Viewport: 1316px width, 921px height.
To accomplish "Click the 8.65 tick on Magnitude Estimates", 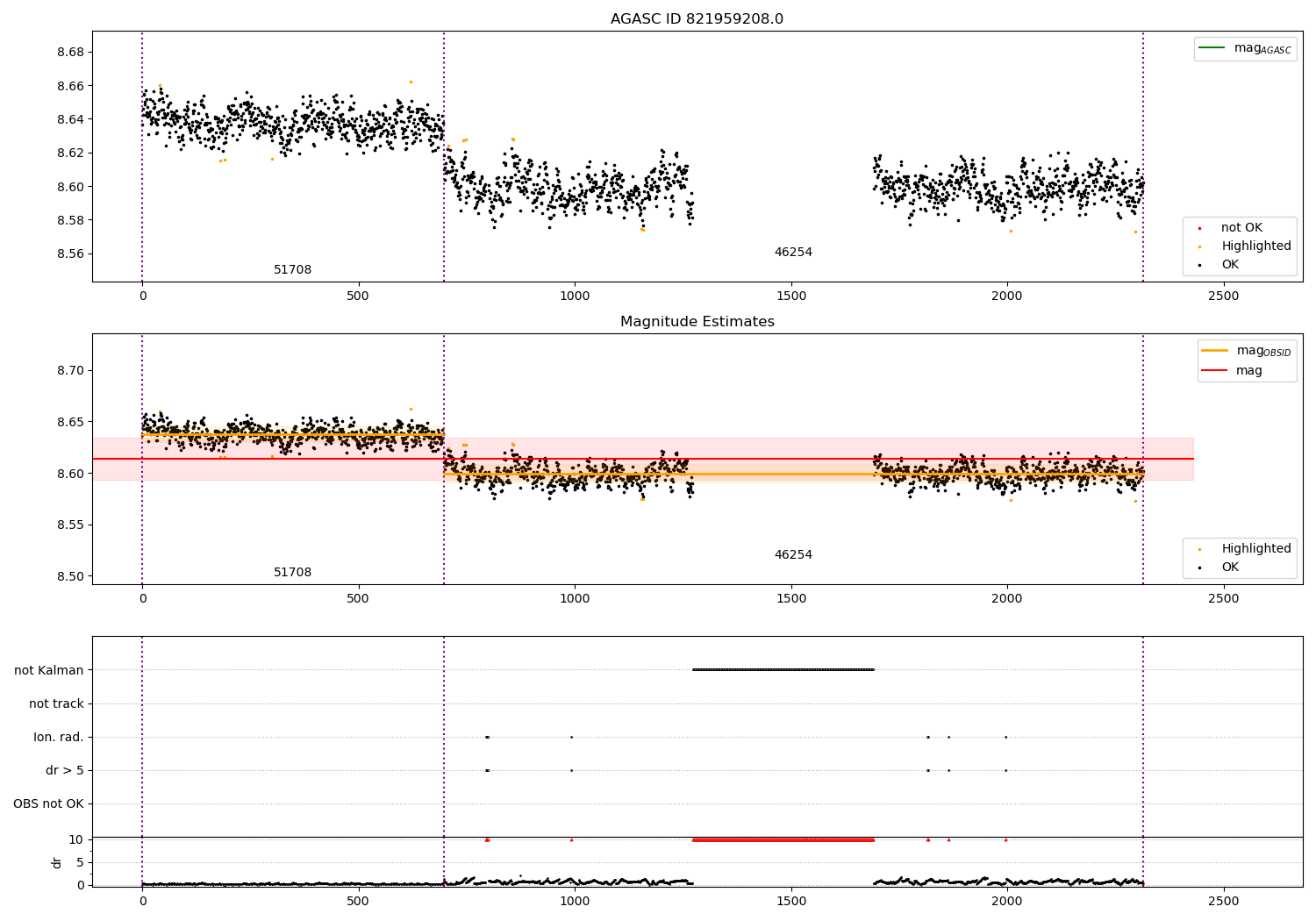I will (69, 423).
